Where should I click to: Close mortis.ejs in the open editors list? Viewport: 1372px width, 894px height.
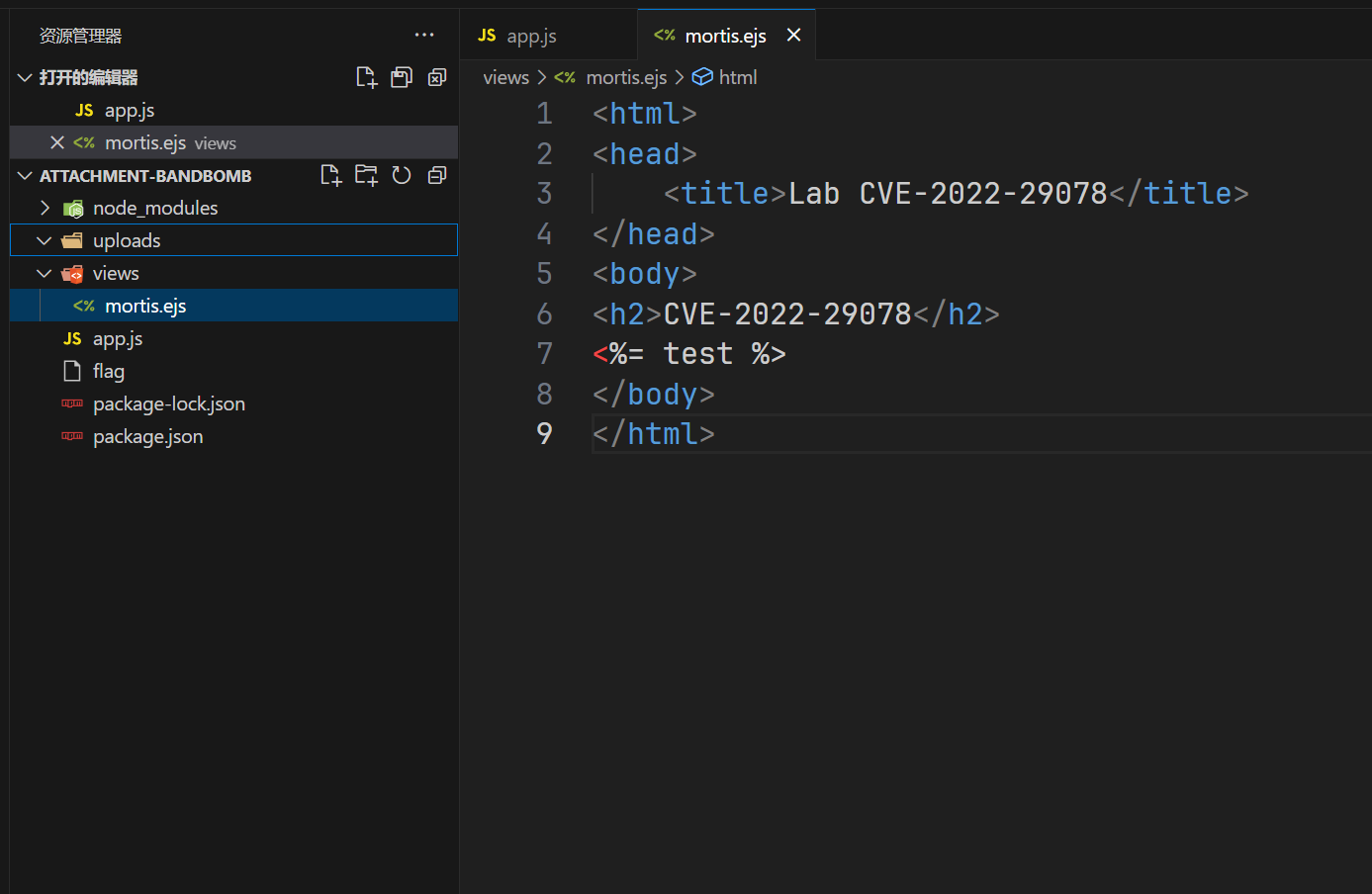[57, 142]
